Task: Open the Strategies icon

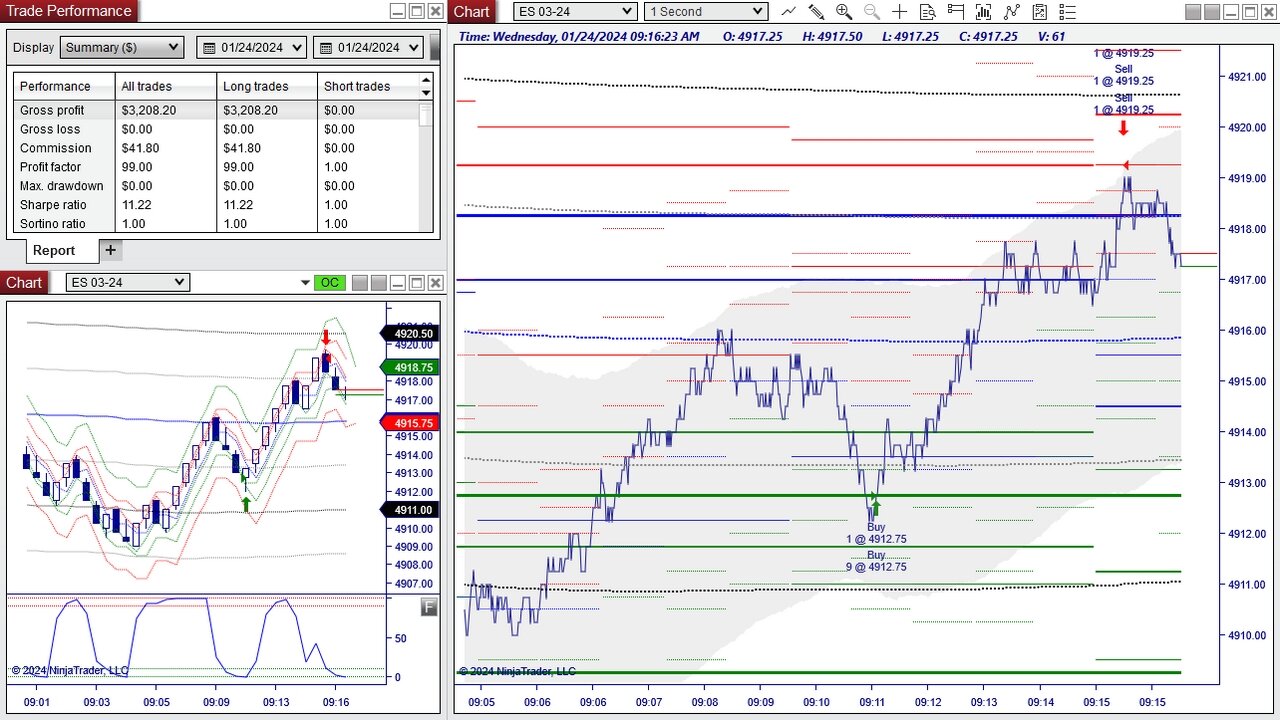Action: pos(1040,12)
